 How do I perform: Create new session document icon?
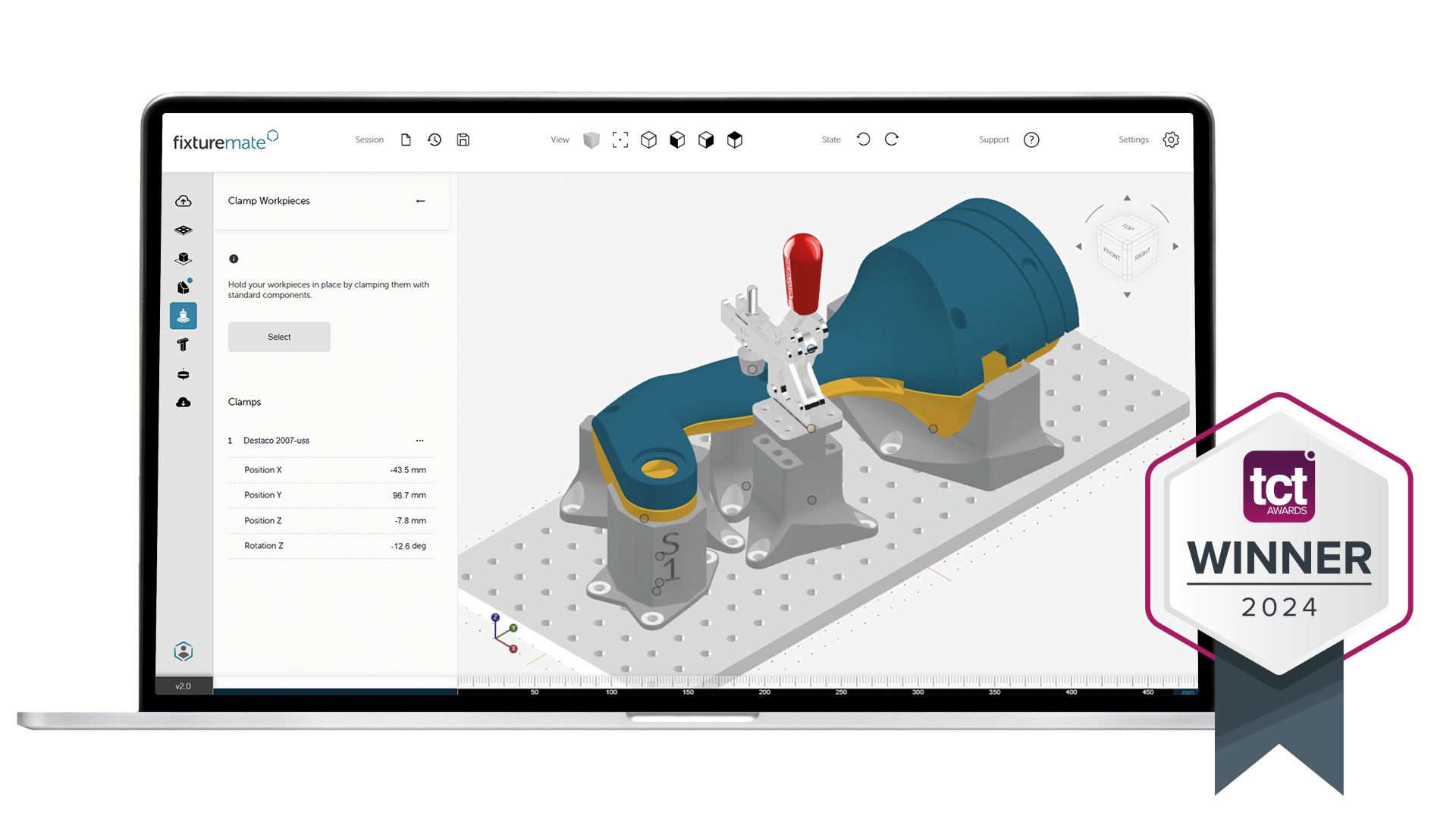tap(406, 140)
